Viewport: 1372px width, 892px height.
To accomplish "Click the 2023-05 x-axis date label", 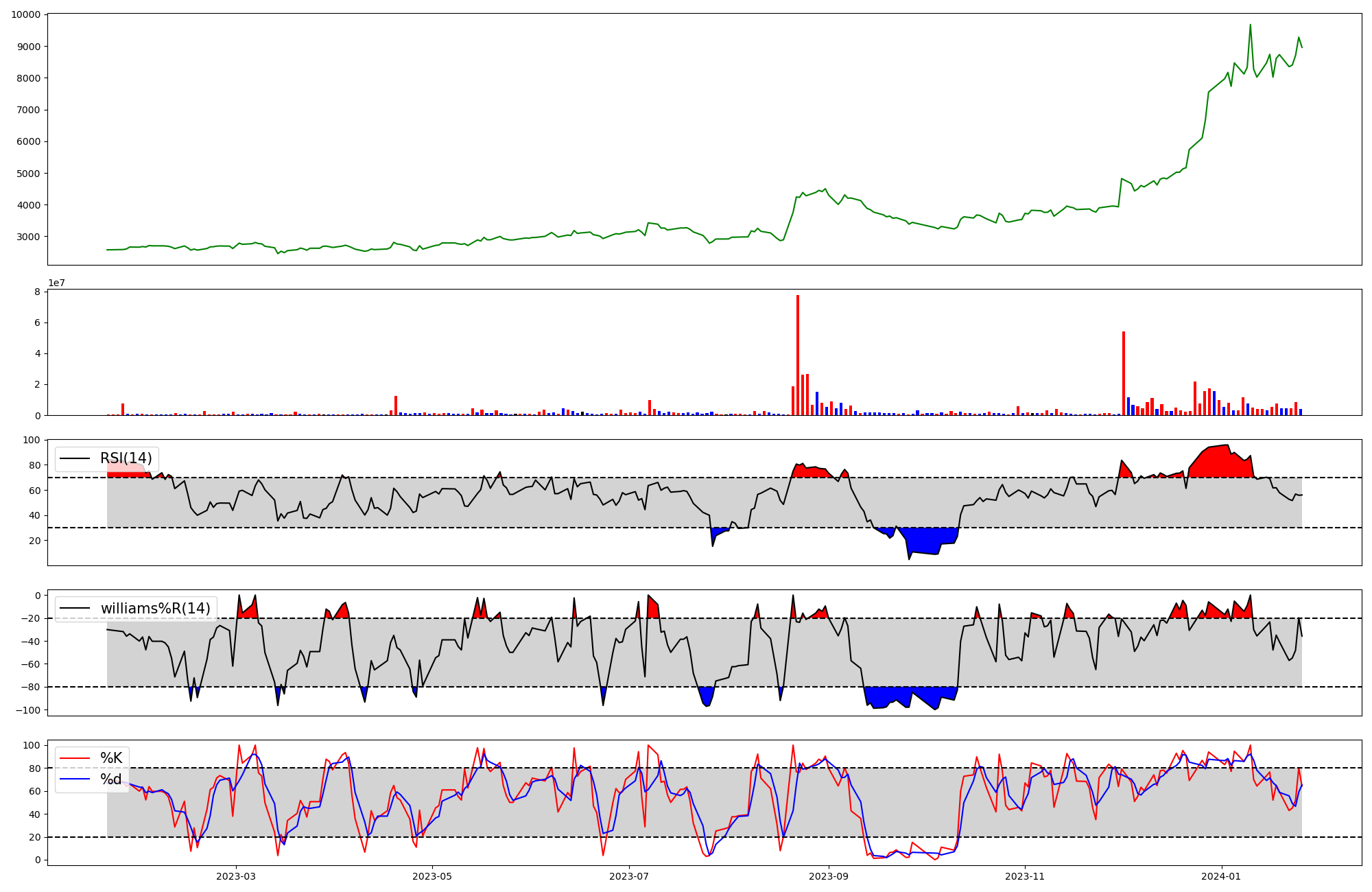I will pos(432,876).
